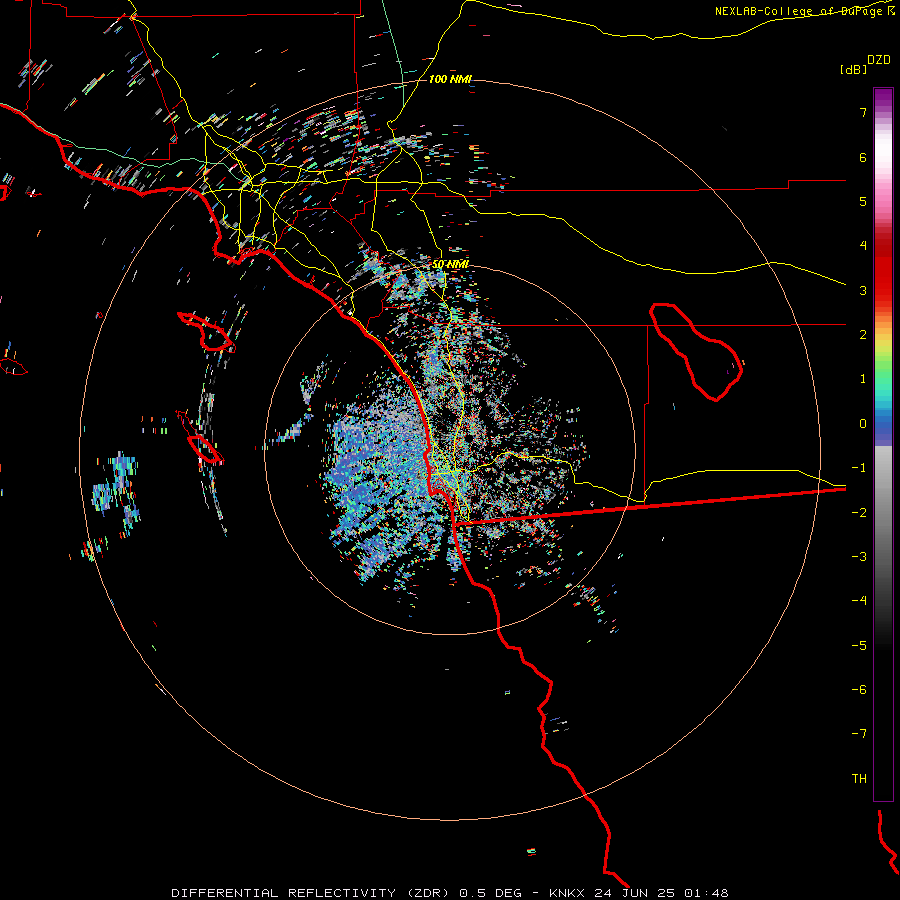This screenshot has width=900, height=900.
Task: Click the KNKX station identifier in caption
Action: point(567,893)
